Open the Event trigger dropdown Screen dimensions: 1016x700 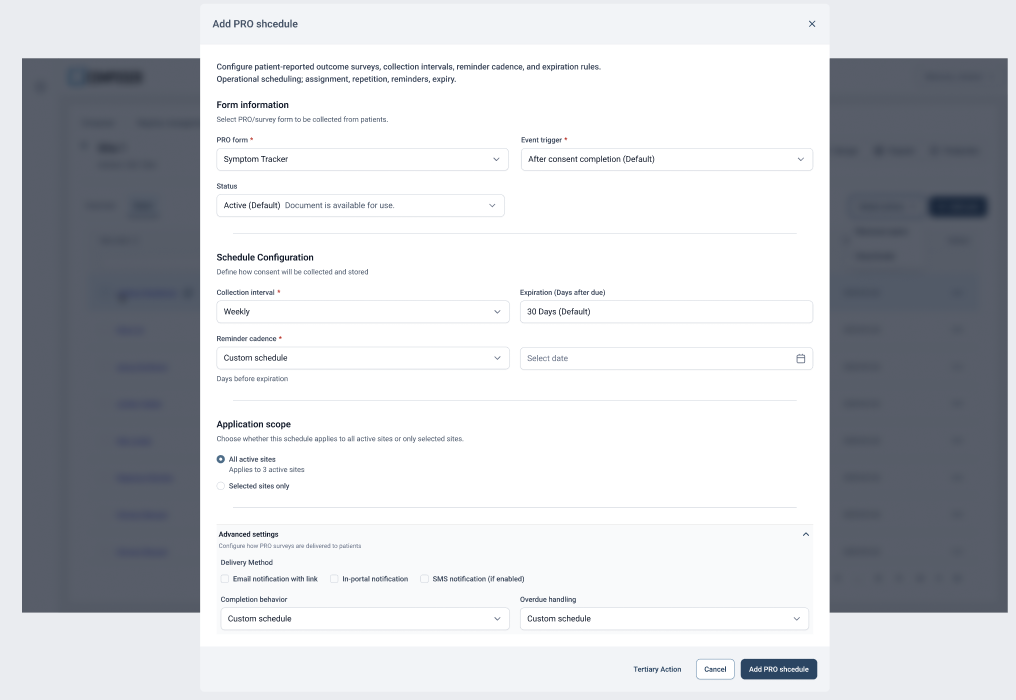(x=667, y=159)
